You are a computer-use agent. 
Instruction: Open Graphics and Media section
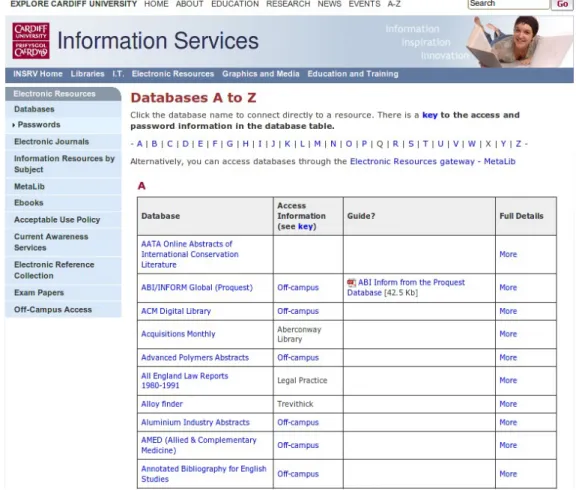260,74
